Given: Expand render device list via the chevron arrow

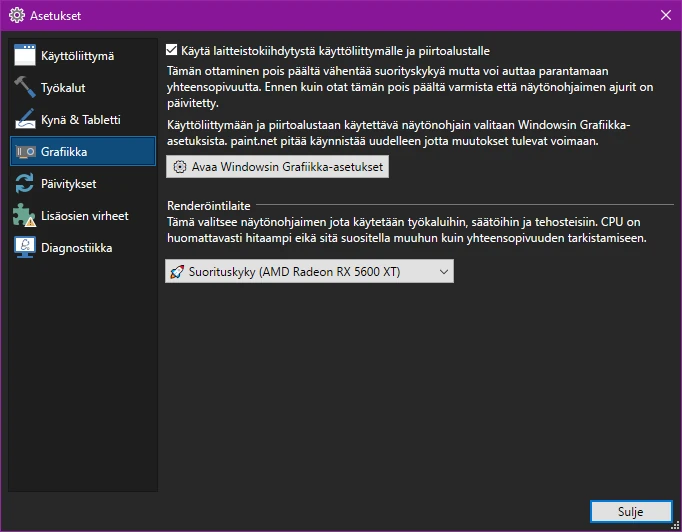Looking at the screenshot, I should 442,271.
